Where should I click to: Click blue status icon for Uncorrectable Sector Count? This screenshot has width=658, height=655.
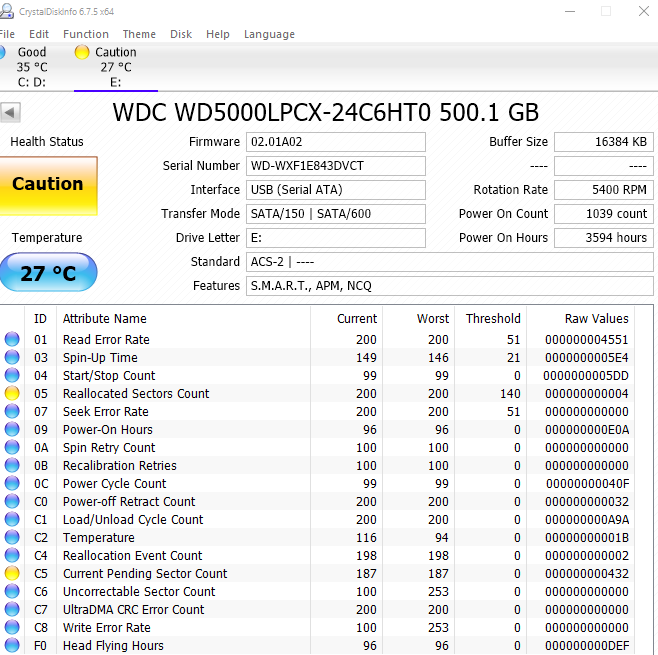click(x=12, y=591)
